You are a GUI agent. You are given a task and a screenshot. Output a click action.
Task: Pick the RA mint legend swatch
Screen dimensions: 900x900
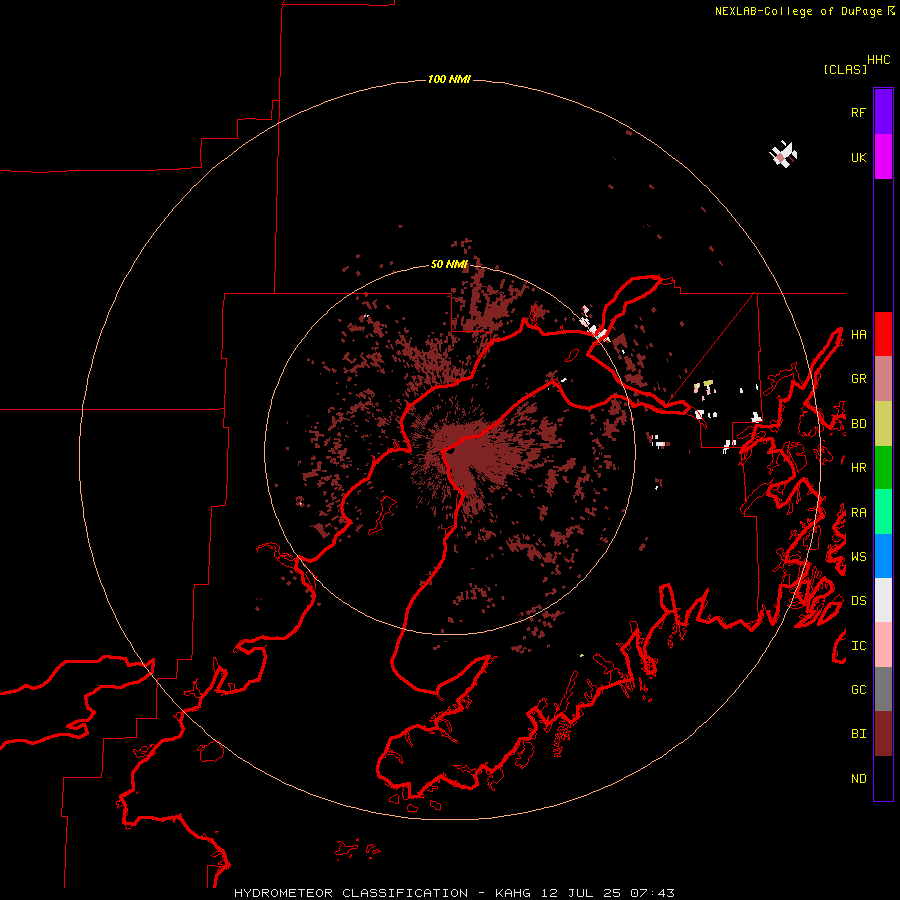883,512
